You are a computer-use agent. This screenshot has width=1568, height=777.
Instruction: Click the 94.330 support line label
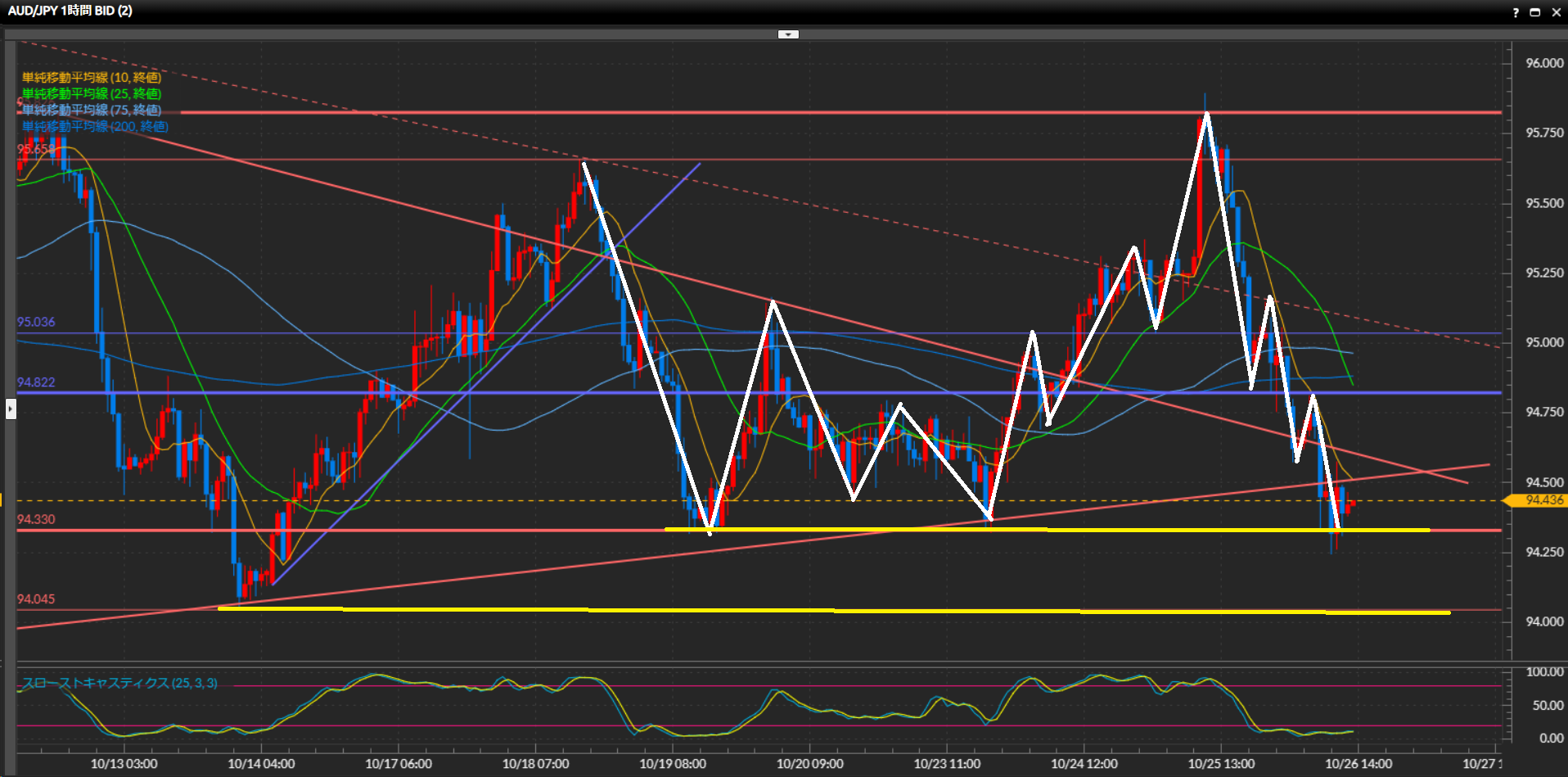tap(36, 519)
